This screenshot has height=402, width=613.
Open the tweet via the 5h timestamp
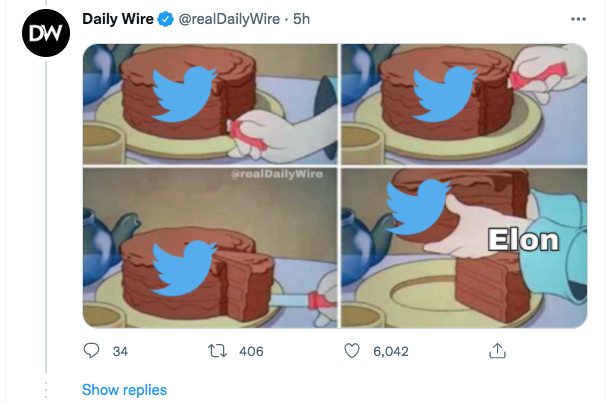tap(302, 21)
